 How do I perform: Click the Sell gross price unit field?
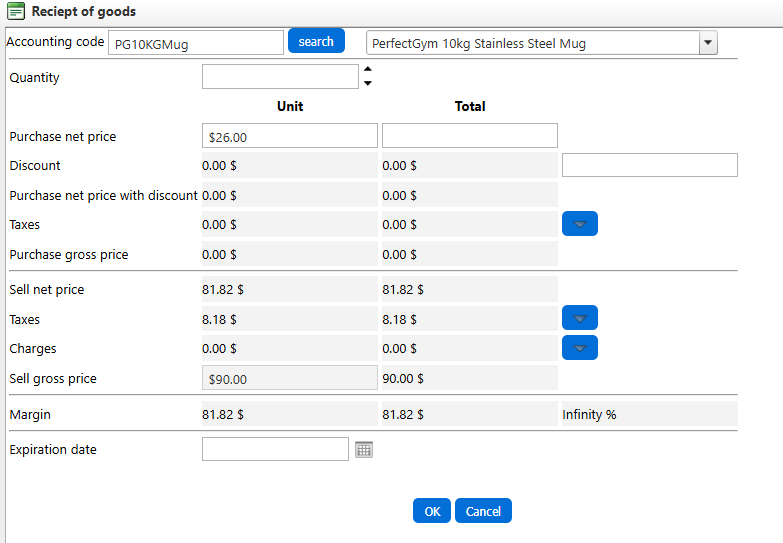(x=289, y=379)
